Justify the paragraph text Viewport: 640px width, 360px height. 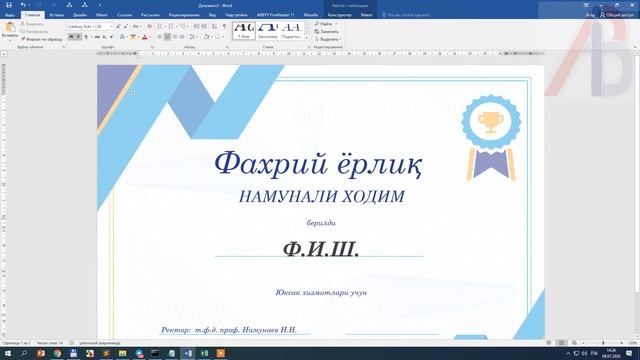click(182, 37)
